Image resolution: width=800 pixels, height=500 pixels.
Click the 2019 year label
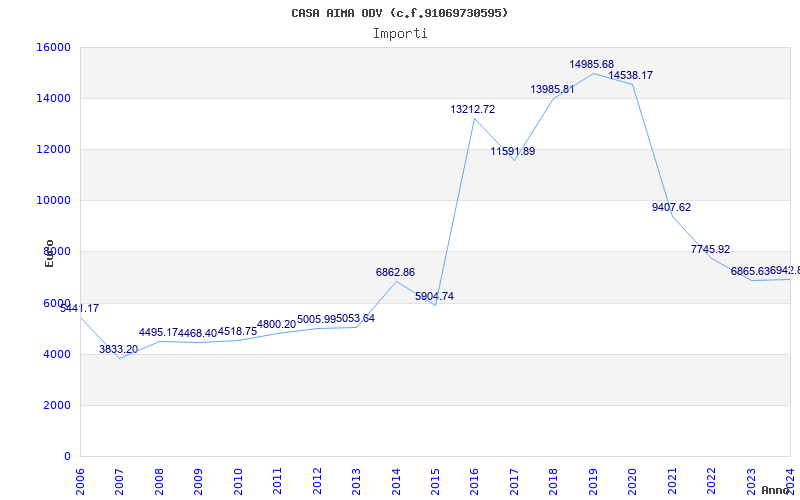(x=593, y=481)
